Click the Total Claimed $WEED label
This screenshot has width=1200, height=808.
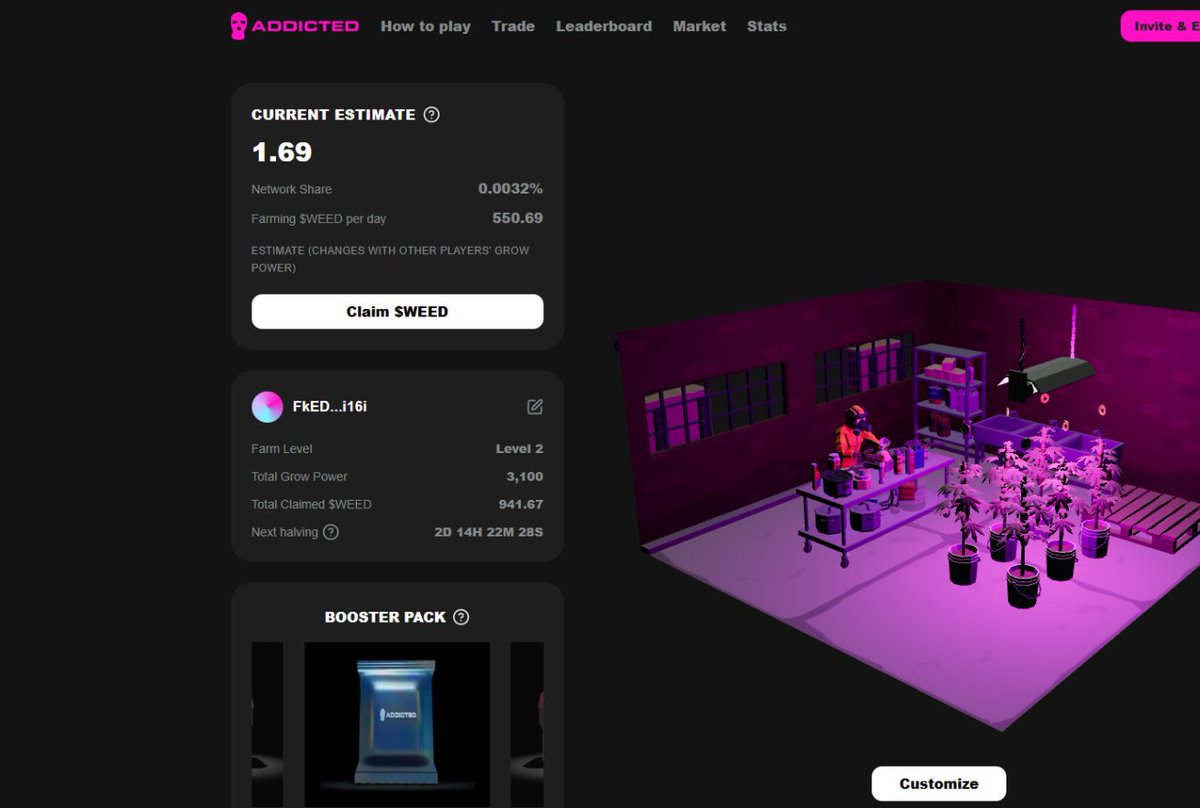pyautogui.click(x=311, y=505)
